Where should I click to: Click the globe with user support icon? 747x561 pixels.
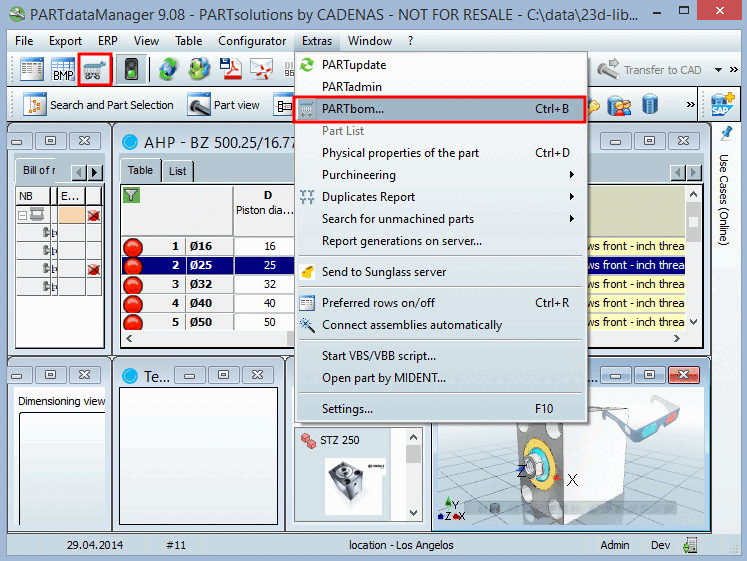[199, 70]
